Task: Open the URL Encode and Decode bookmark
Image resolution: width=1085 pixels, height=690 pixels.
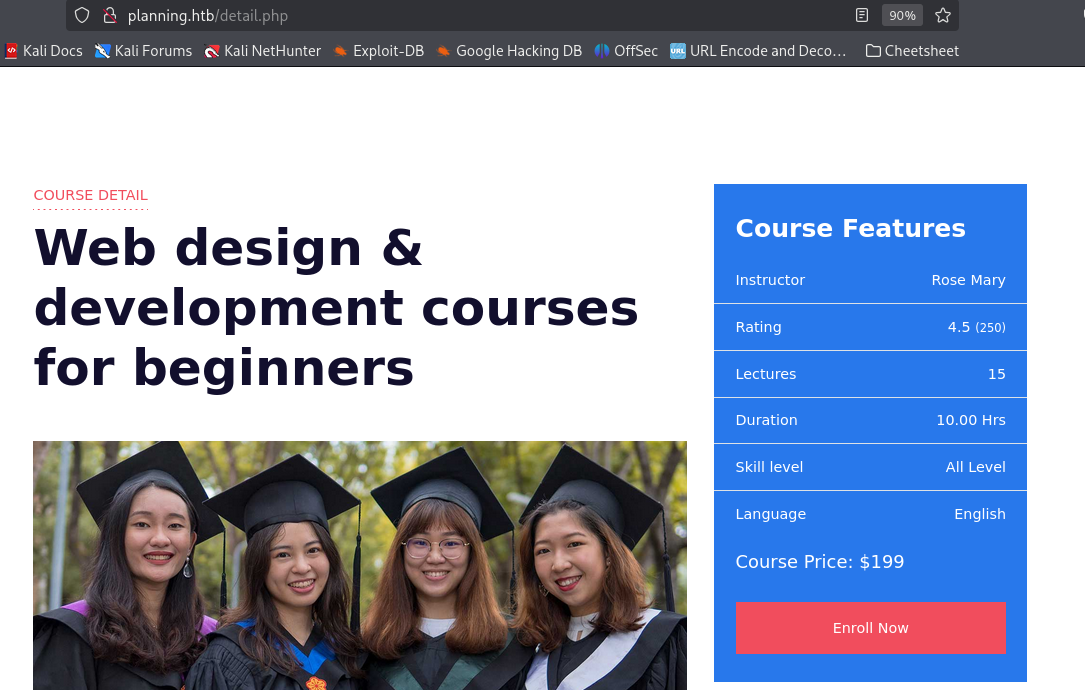Action: [x=758, y=51]
